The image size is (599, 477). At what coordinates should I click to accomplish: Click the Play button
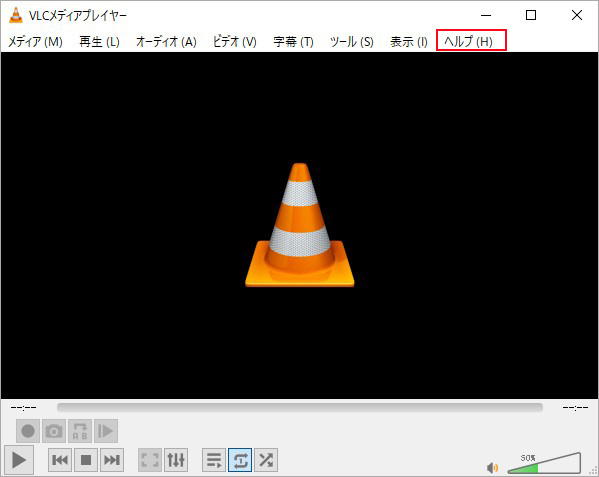[x=19, y=460]
